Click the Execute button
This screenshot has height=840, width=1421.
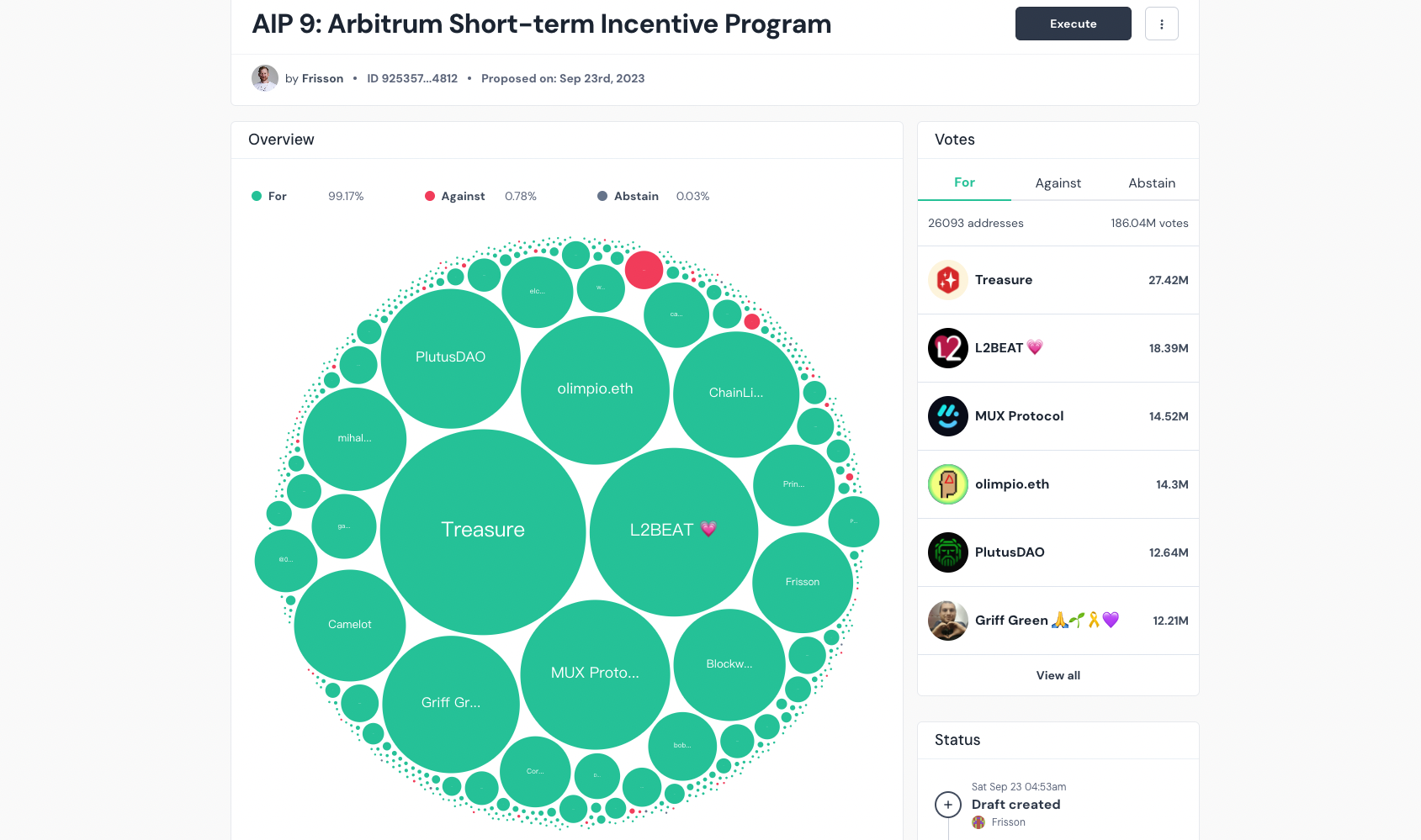[x=1073, y=24]
